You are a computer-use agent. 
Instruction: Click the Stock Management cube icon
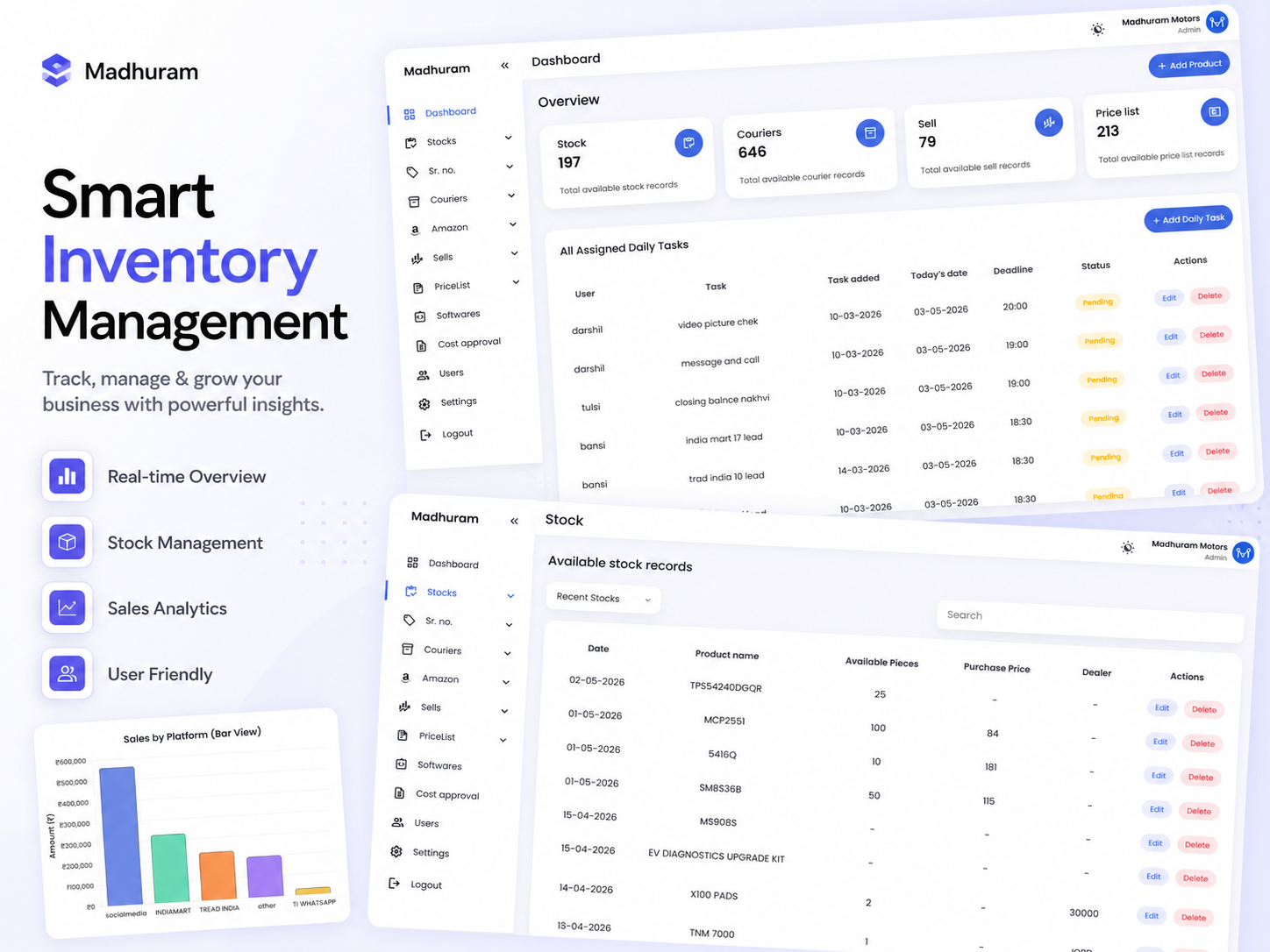[x=67, y=542]
